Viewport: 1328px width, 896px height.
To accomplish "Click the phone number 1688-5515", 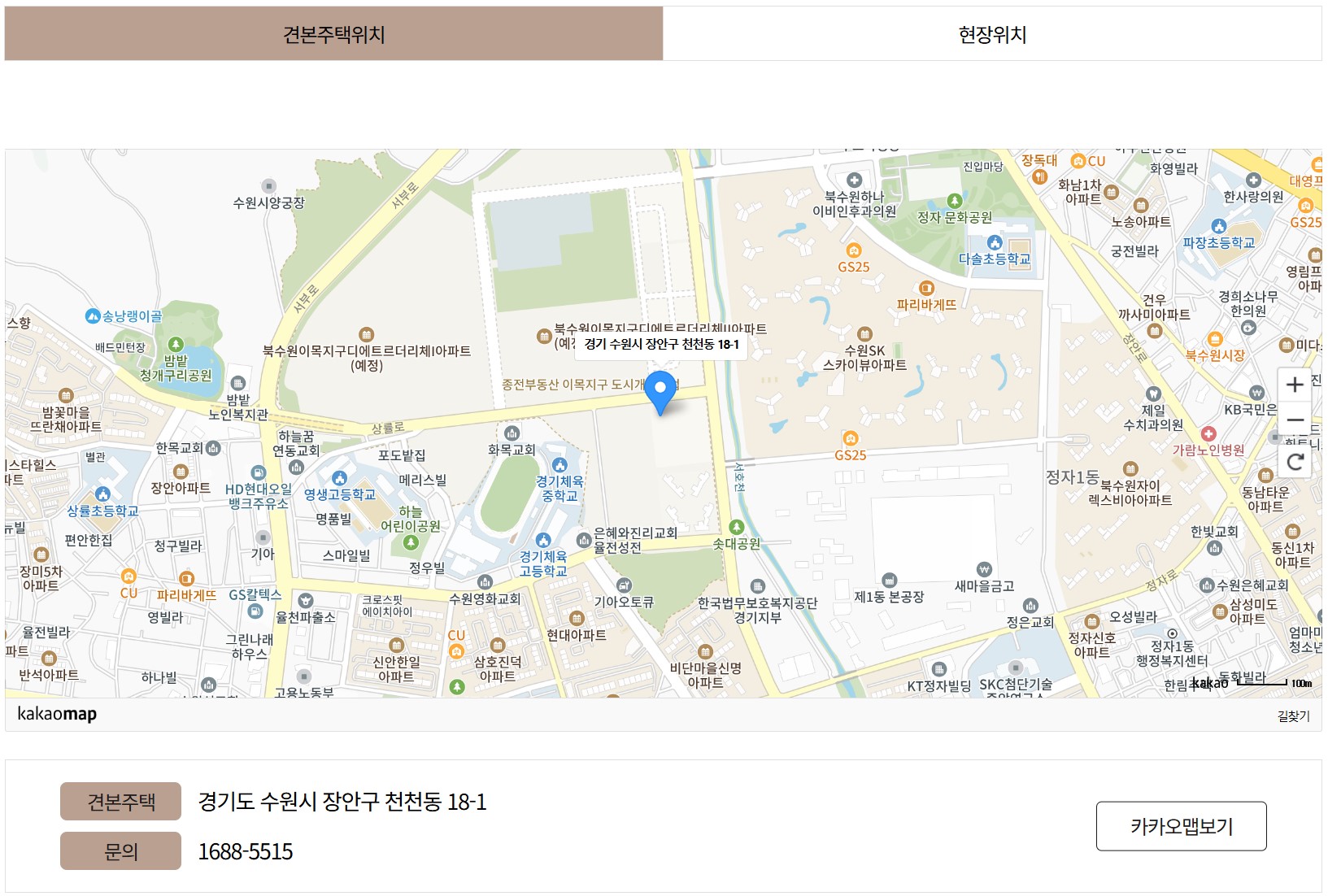I will tap(246, 851).
